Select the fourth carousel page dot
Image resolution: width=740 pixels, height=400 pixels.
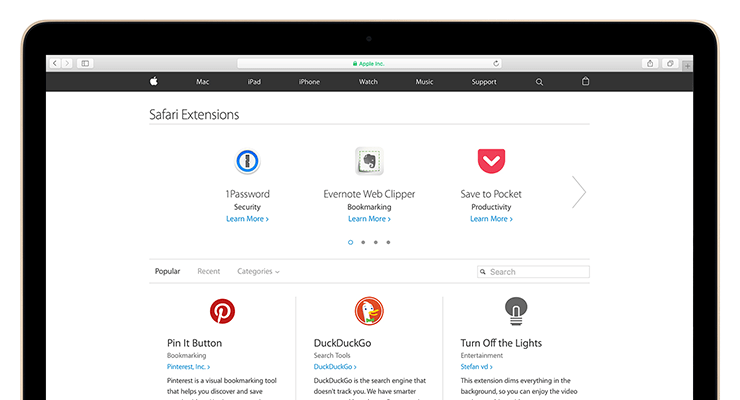pyautogui.click(x=388, y=242)
